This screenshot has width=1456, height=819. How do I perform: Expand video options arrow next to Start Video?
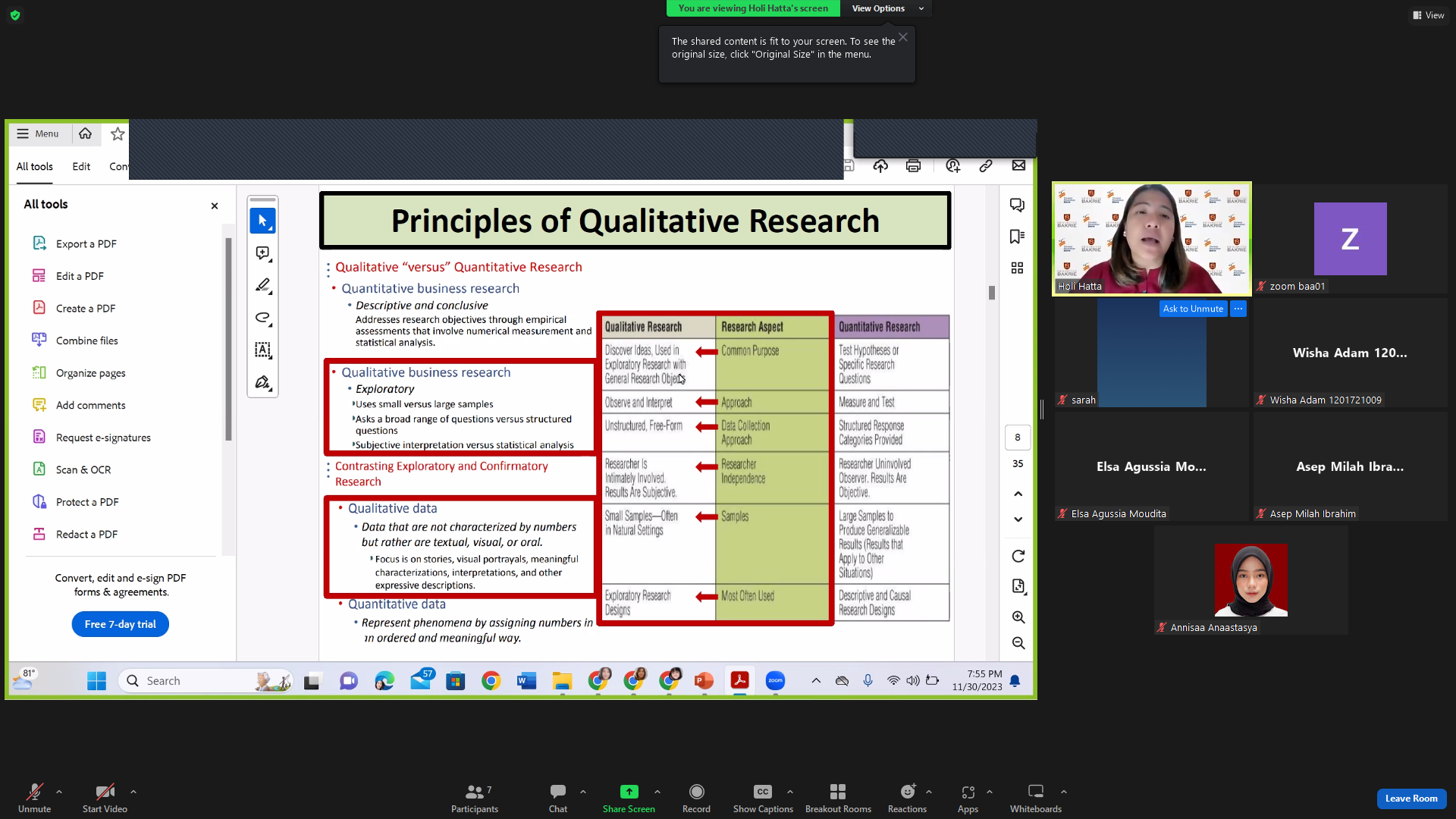(133, 792)
